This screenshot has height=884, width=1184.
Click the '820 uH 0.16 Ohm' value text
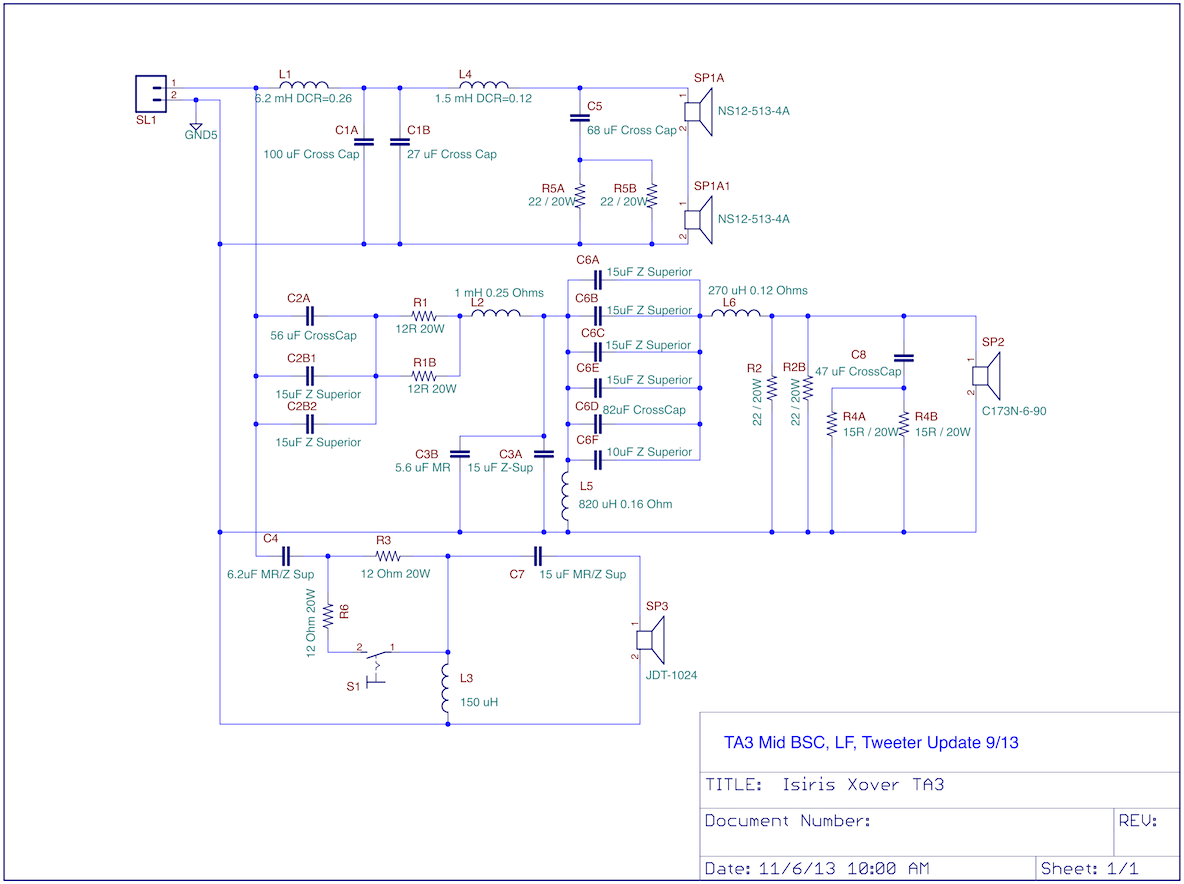[x=625, y=504]
